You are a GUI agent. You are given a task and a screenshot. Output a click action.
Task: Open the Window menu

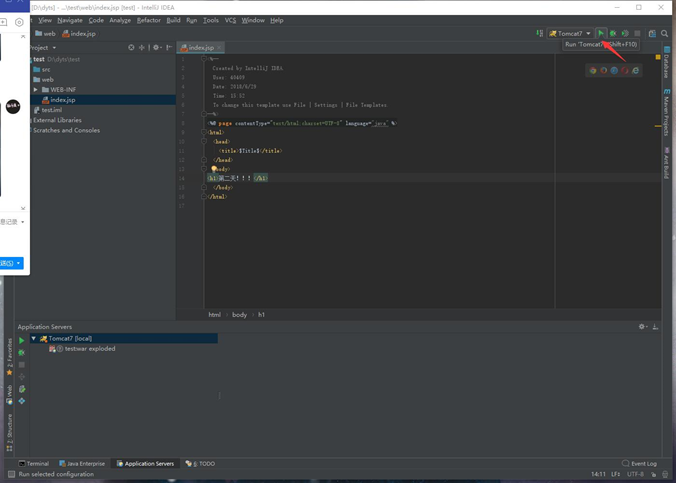(x=253, y=20)
